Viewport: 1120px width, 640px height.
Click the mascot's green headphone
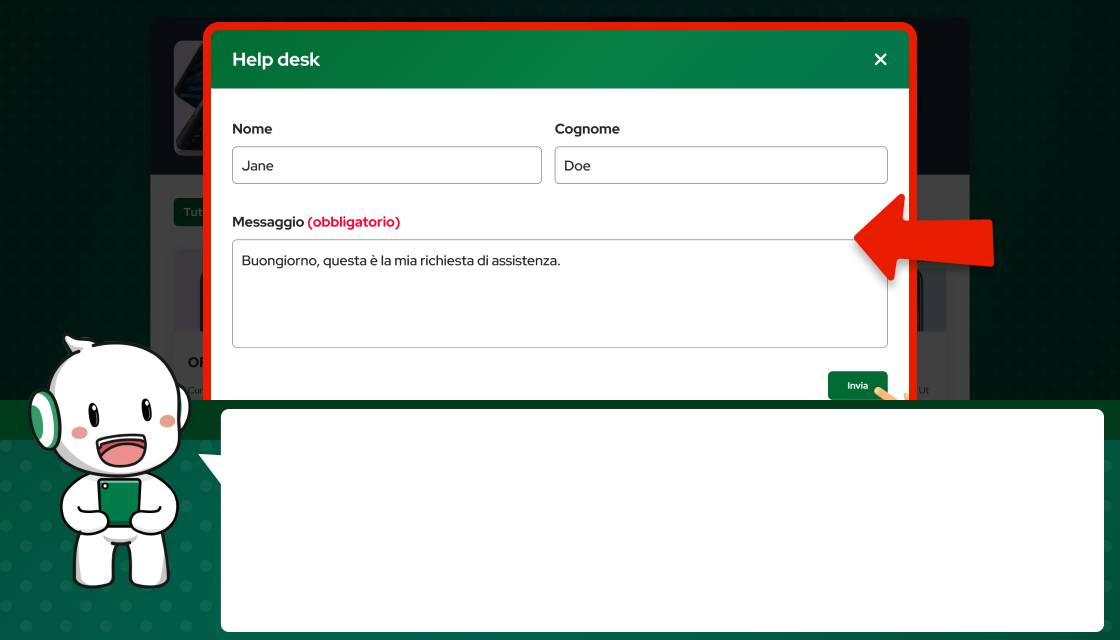(42, 420)
